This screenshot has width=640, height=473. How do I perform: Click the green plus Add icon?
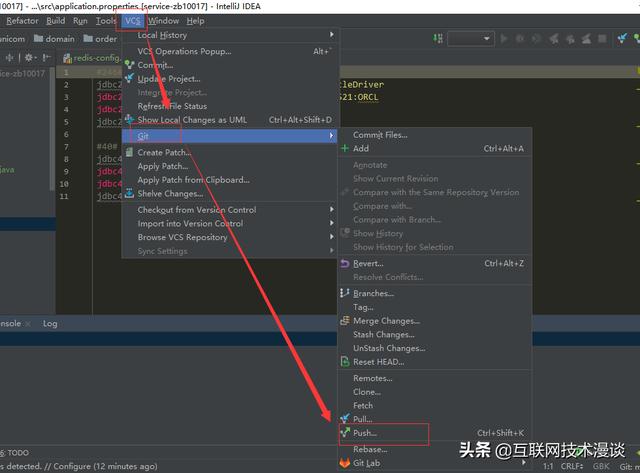click(x=345, y=148)
